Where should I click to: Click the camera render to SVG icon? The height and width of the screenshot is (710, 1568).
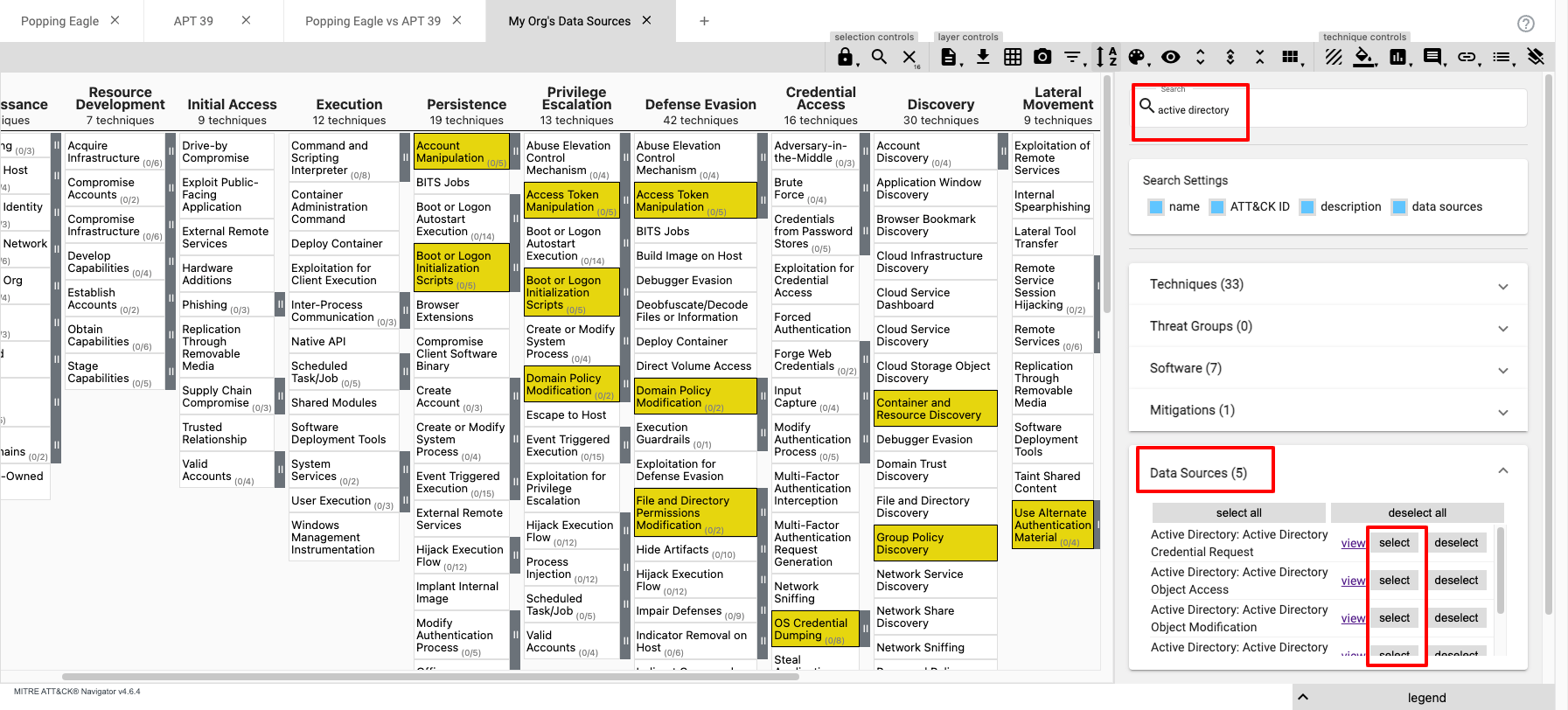pyautogui.click(x=1042, y=57)
